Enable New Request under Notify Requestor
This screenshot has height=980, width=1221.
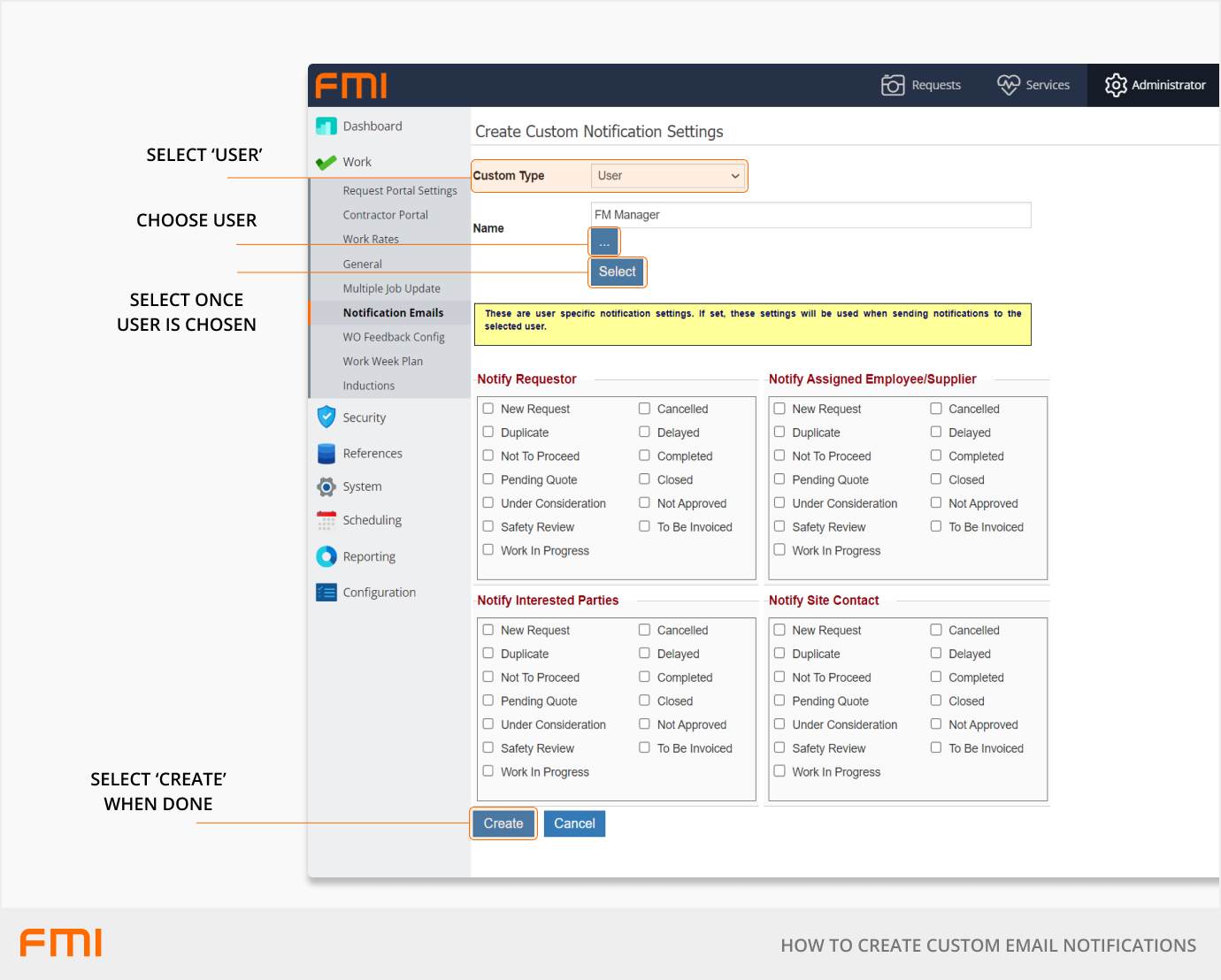coord(488,409)
